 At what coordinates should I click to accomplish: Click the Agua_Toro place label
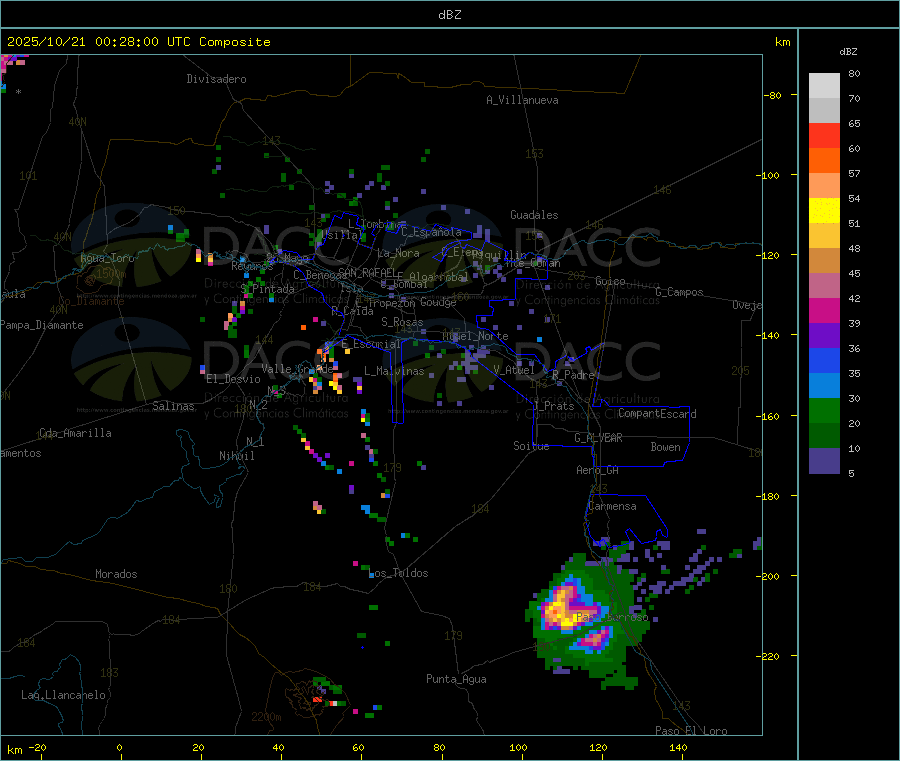(x=107, y=258)
